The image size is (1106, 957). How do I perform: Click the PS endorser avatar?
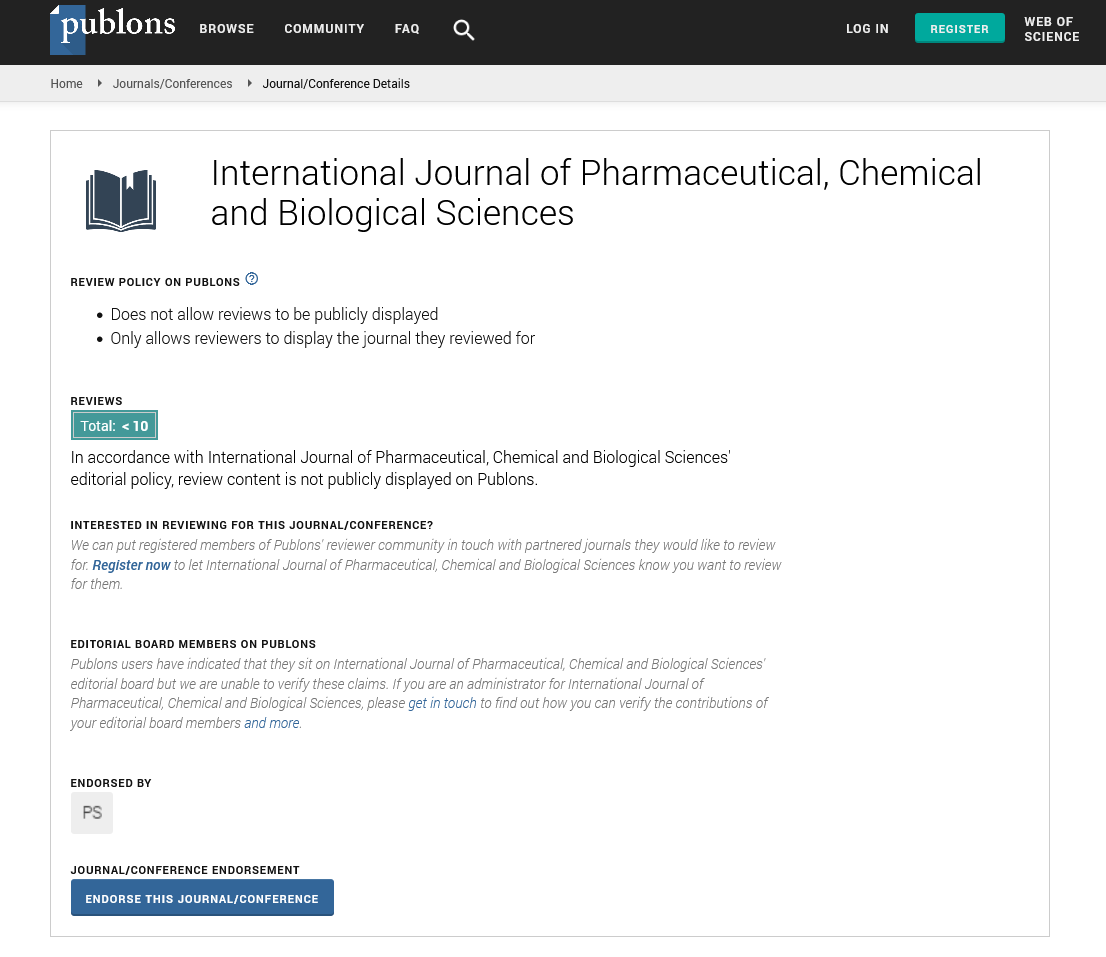point(92,813)
